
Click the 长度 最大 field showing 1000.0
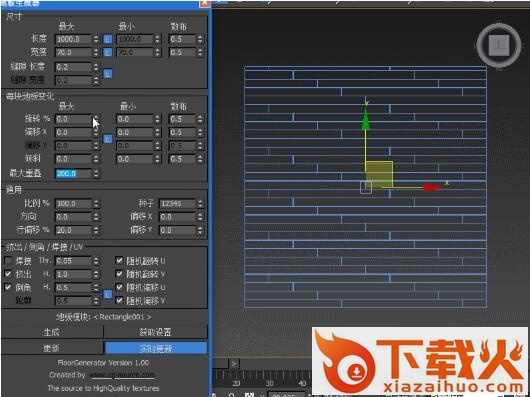(x=73, y=39)
